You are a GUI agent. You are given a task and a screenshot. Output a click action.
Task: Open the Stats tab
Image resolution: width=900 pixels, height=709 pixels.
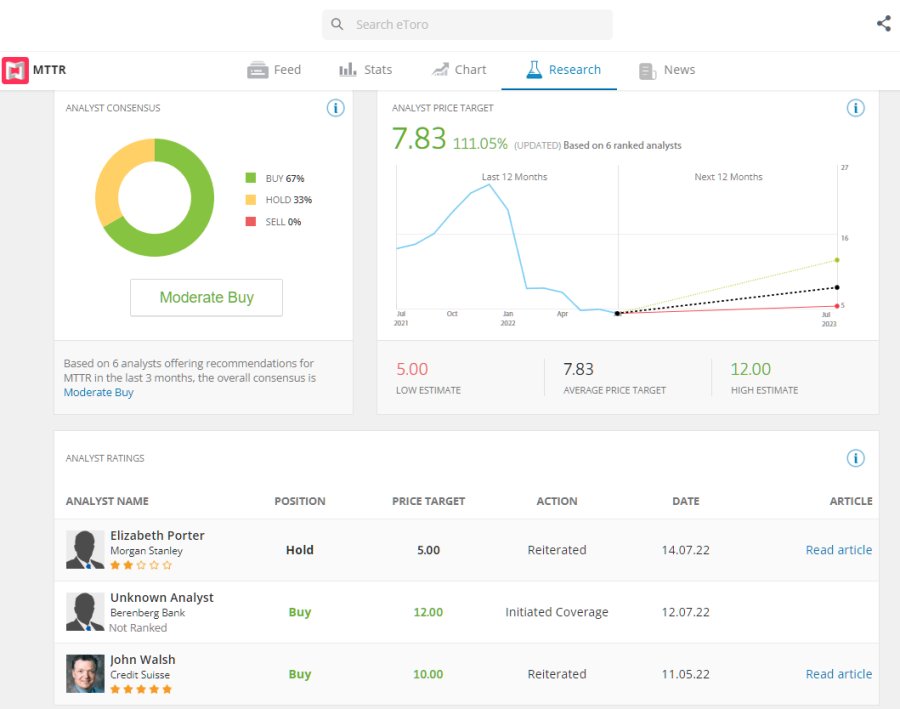[x=365, y=70]
